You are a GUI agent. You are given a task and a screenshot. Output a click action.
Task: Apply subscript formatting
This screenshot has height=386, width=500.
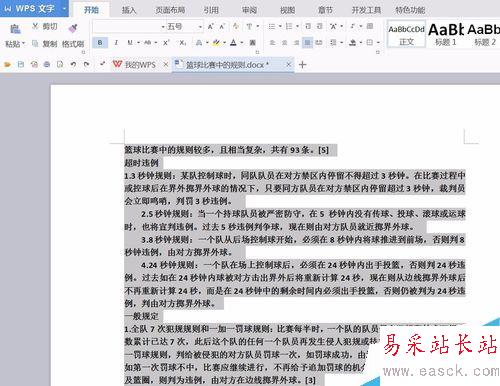183,43
